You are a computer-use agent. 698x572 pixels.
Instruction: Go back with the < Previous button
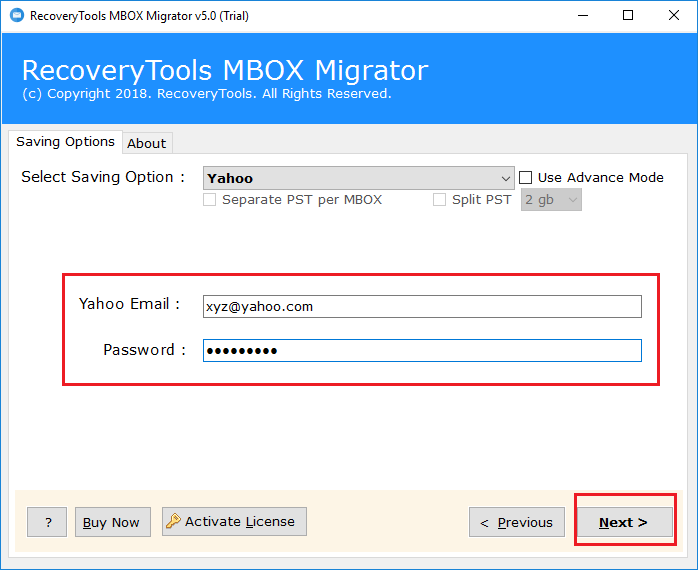coord(517,522)
